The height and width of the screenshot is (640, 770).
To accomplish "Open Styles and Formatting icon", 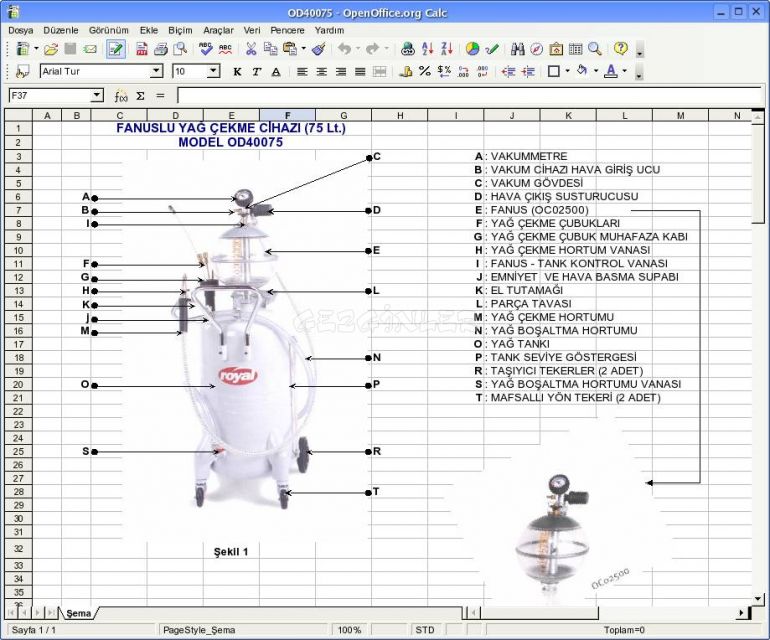I will click(23, 72).
